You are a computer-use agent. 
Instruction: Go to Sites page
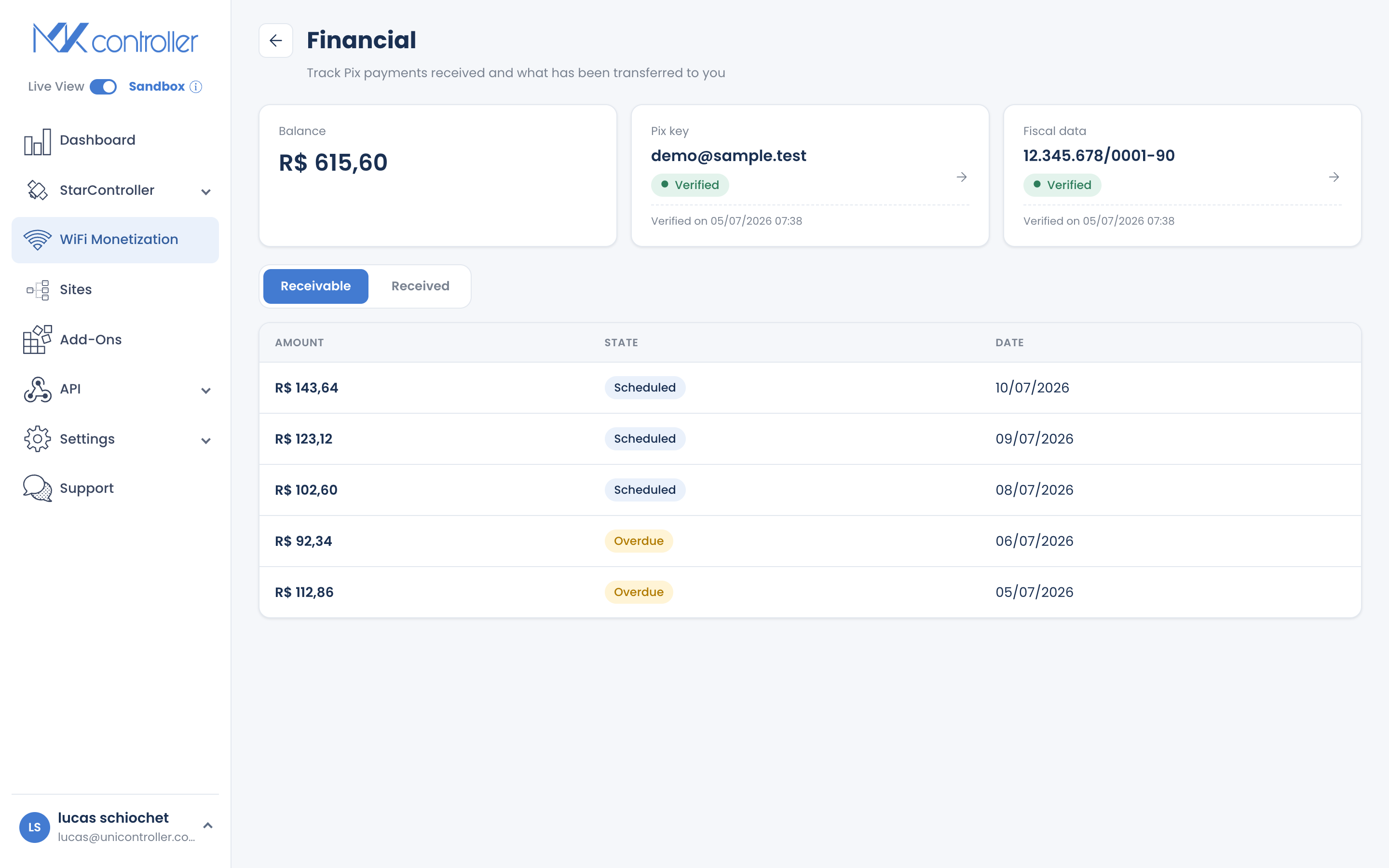pyautogui.click(x=115, y=290)
